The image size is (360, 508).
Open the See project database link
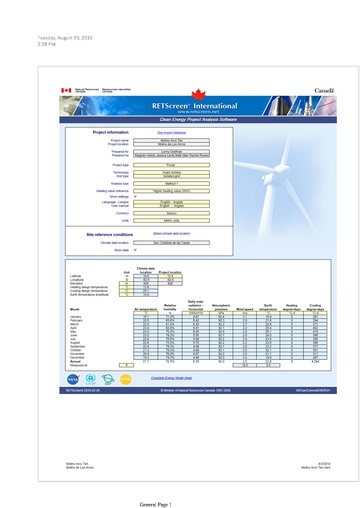coord(172,133)
